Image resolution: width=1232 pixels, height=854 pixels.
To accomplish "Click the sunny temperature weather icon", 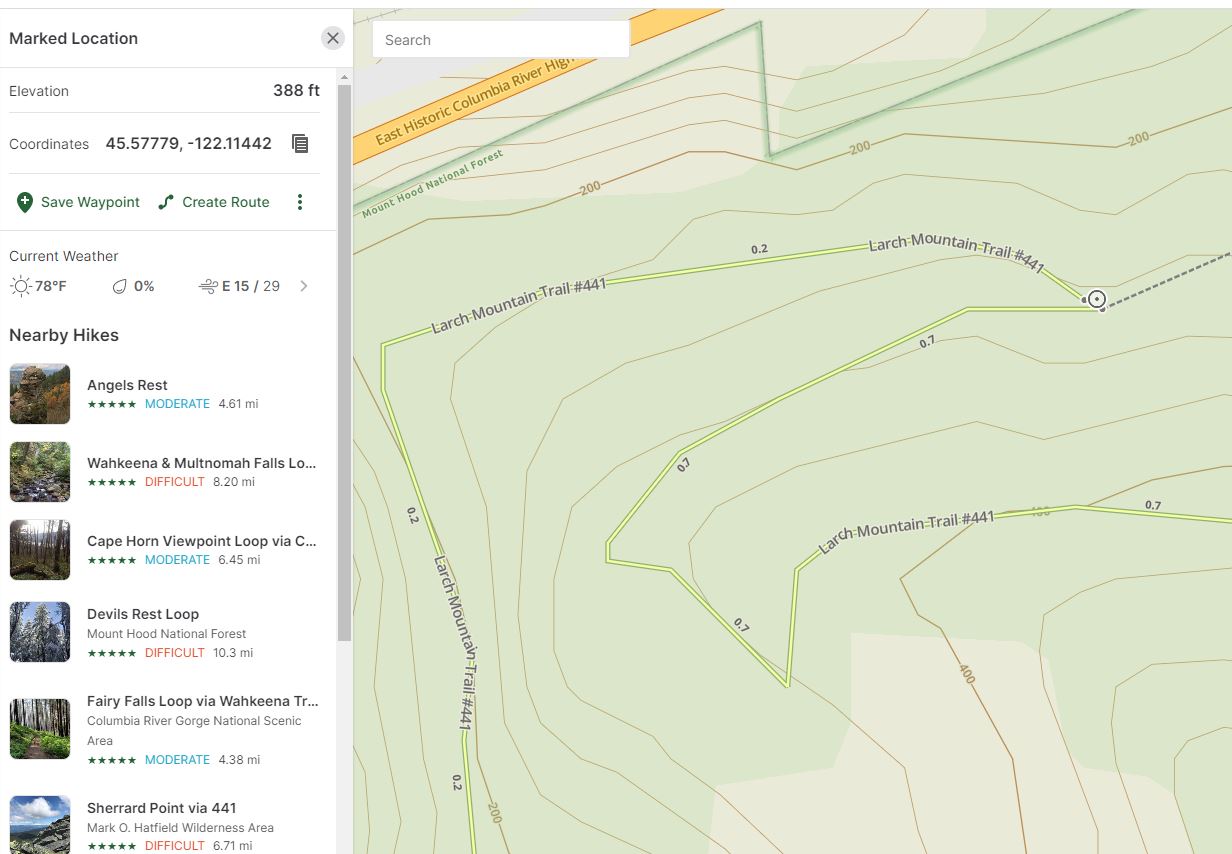I will click(x=20, y=286).
